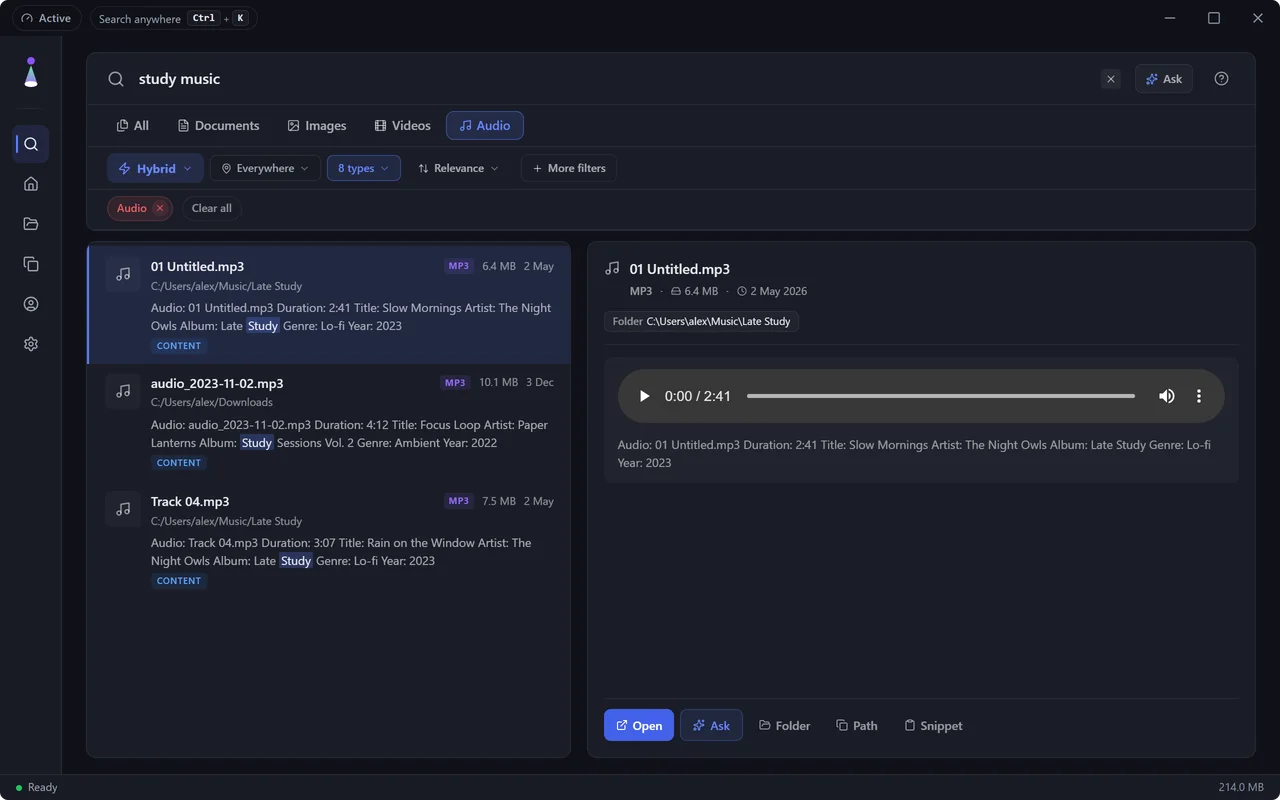Mute the audio player volume
The image size is (1280, 800).
pos(1167,396)
